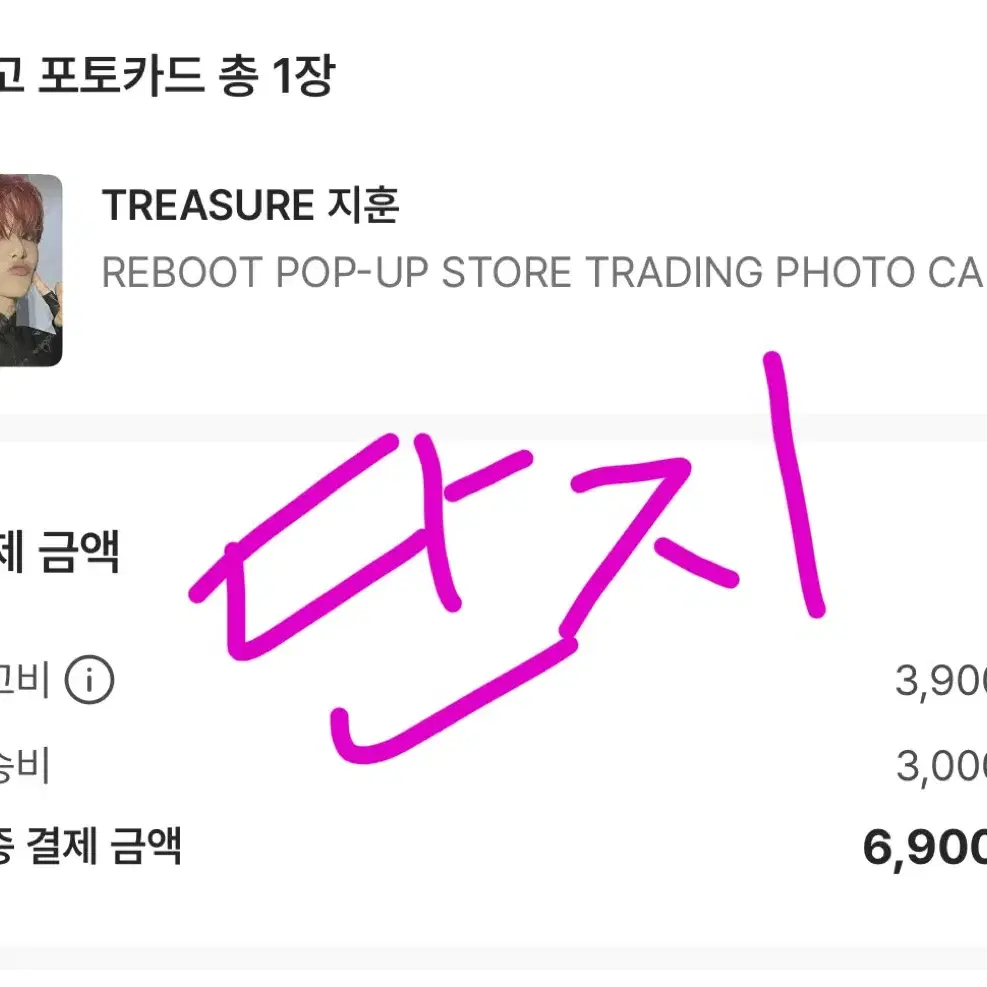Screen dimensions: 987x987
Task: Tap the 포토카드 총 1장 header
Action: tap(166, 76)
